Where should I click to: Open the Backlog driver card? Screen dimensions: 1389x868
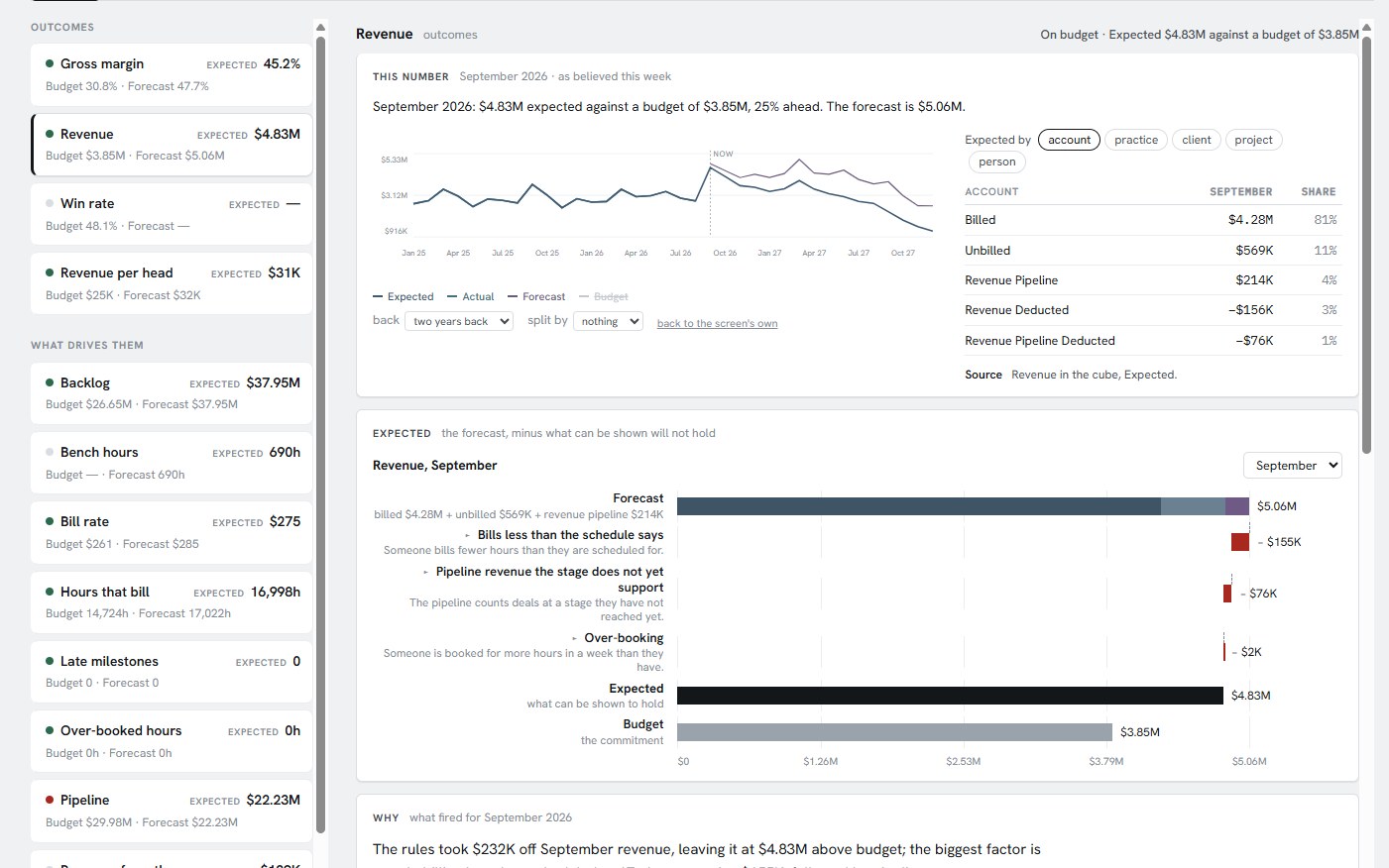click(172, 393)
